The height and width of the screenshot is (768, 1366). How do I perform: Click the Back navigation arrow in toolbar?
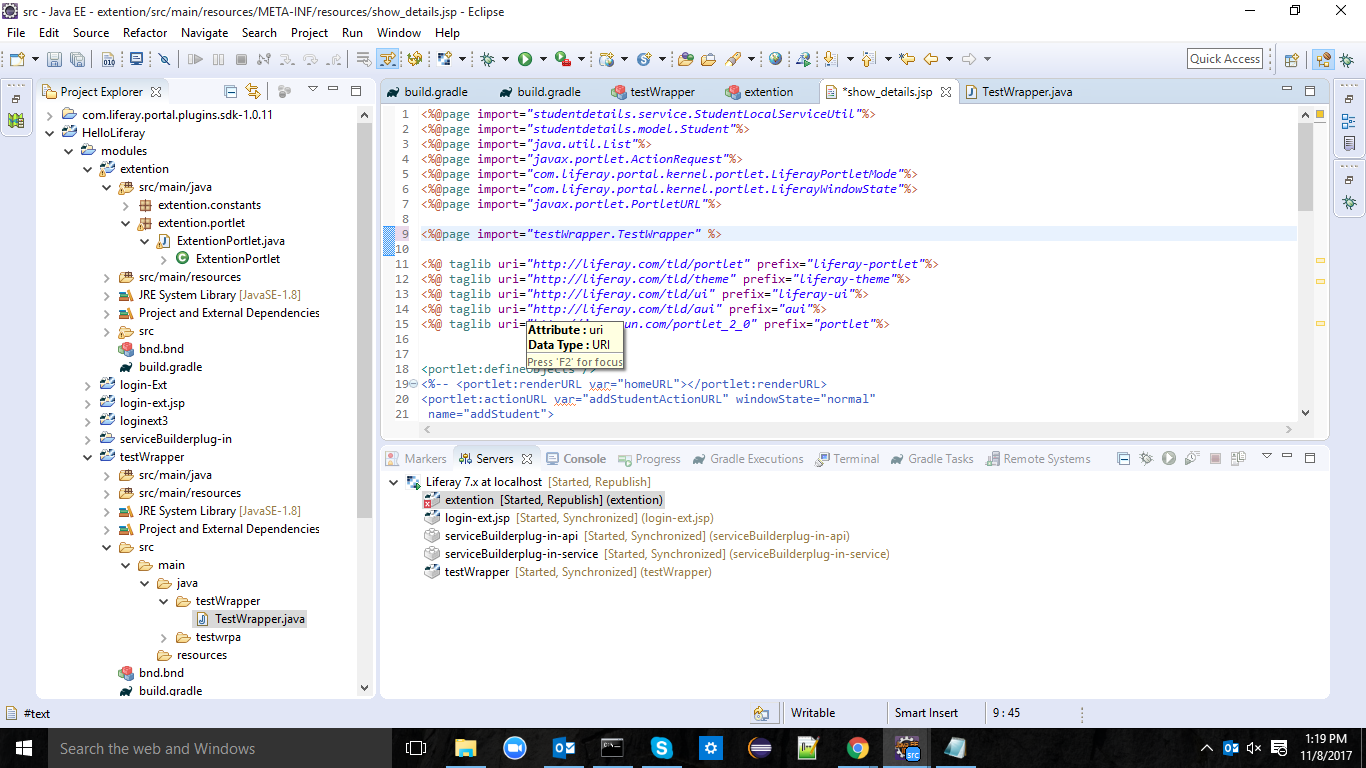point(930,60)
